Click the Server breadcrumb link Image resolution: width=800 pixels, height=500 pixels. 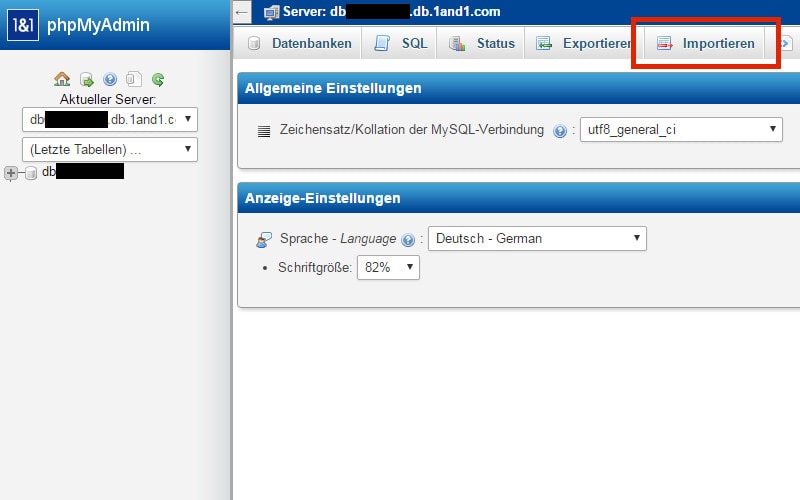click(x=391, y=12)
